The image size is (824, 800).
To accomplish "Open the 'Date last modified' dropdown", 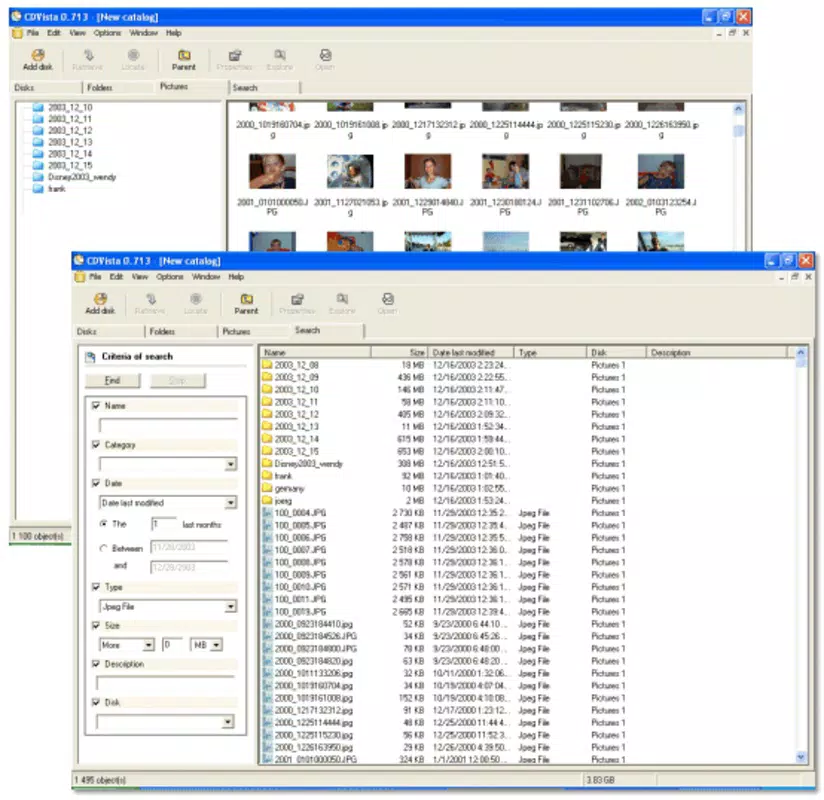I will (x=231, y=503).
